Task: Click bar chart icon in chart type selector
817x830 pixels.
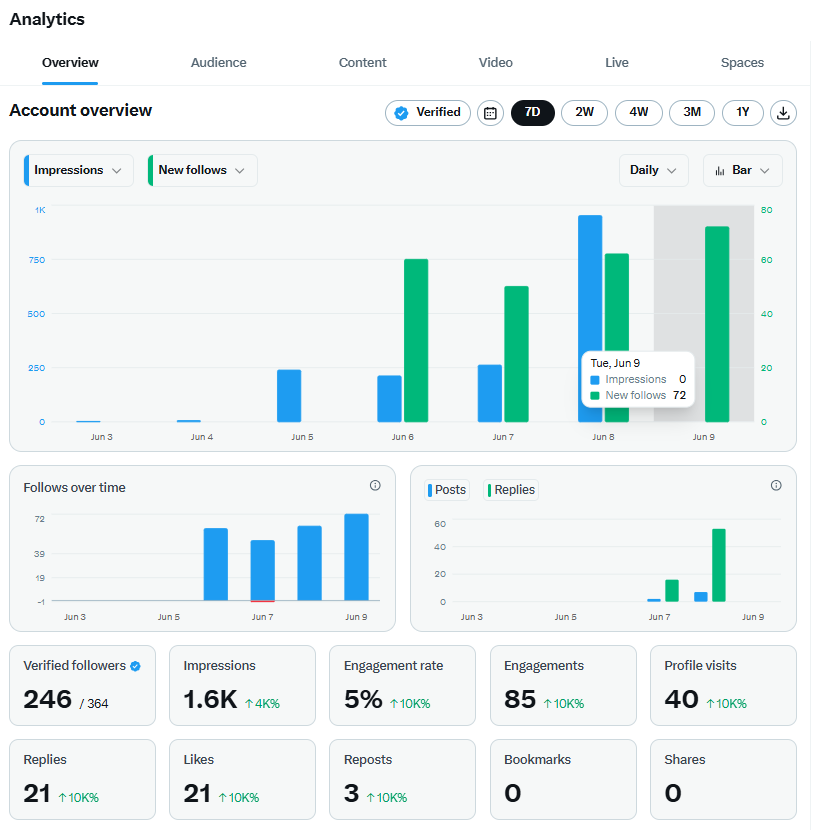Action: point(720,170)
